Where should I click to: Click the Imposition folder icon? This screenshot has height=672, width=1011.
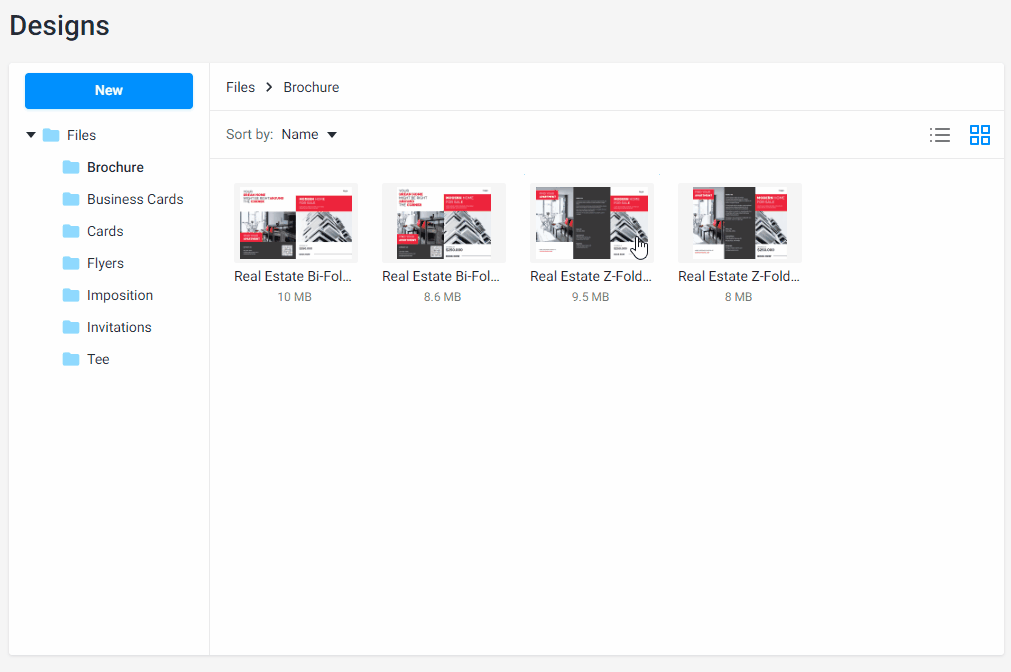(71, 295)
